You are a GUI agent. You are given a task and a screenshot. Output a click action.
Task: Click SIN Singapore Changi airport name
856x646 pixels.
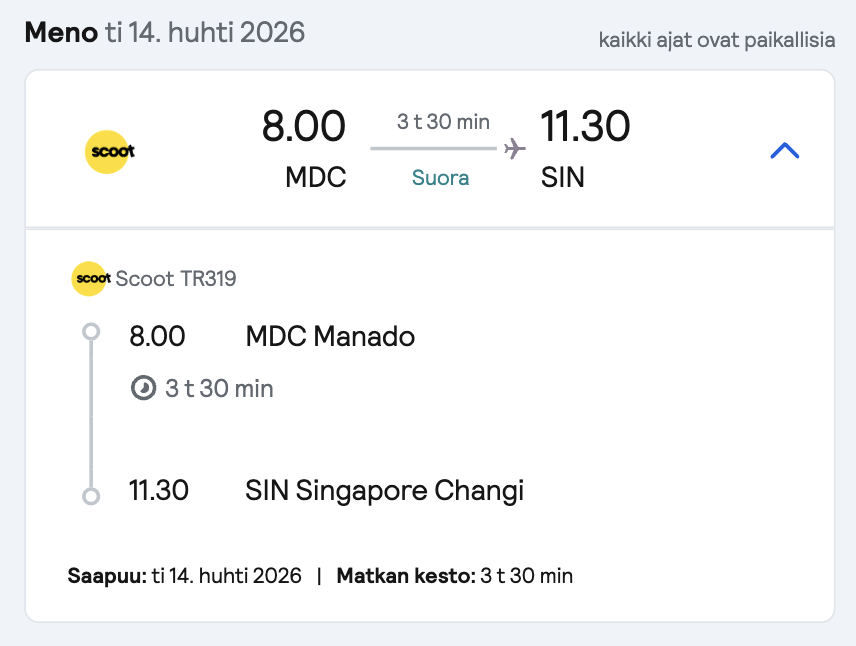click(384, 490)
